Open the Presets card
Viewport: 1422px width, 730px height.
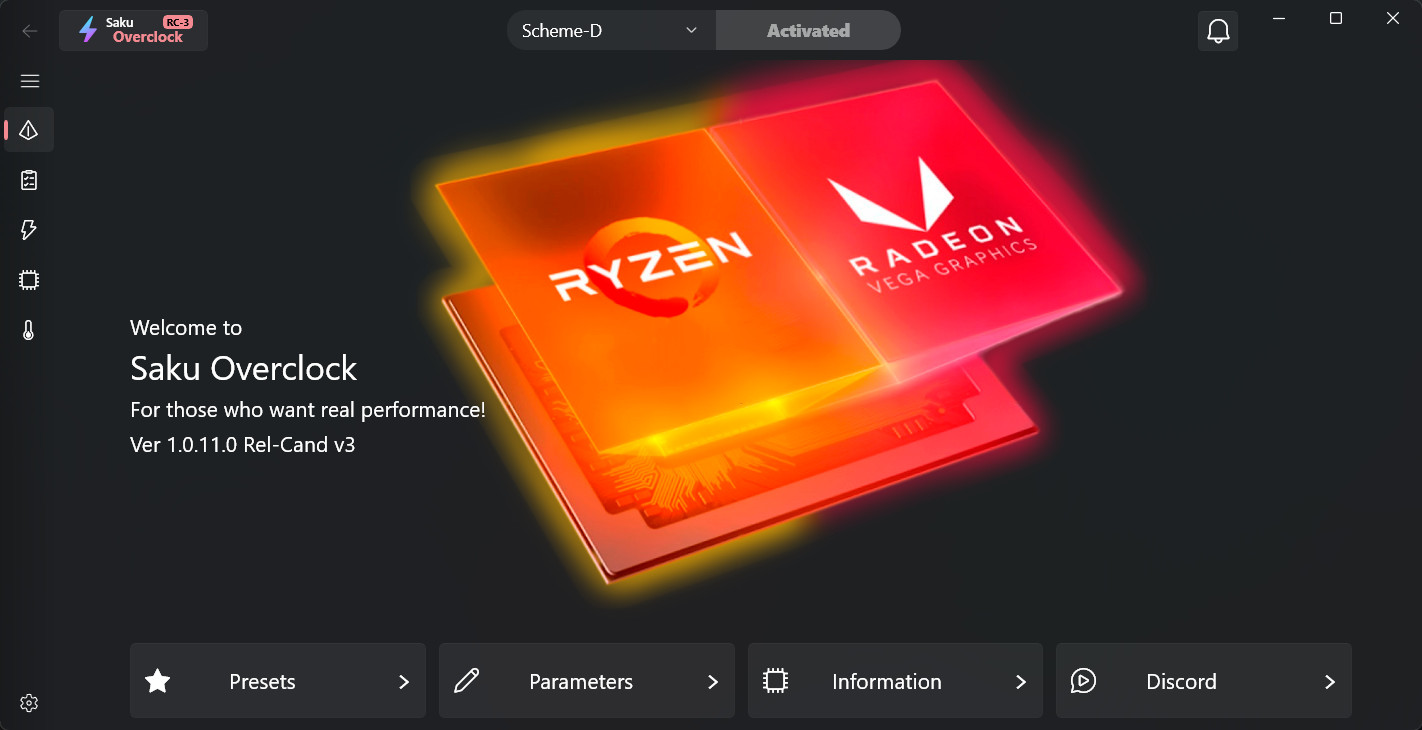(278, 681)
